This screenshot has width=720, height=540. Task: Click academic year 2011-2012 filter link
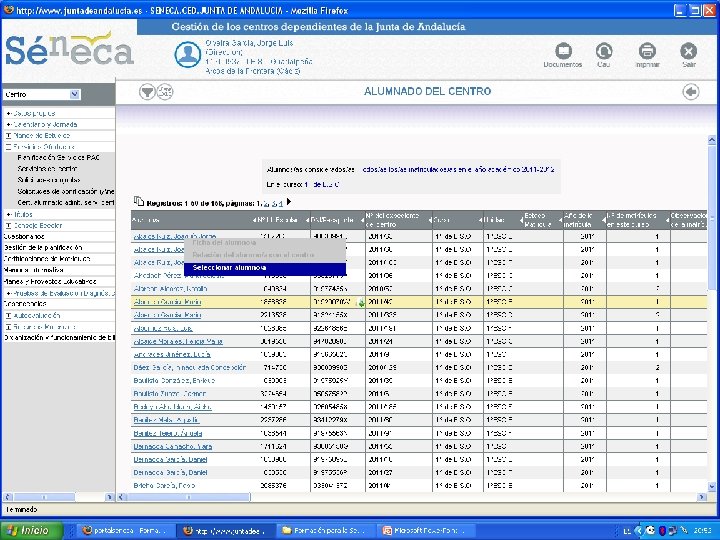(x=458, y=170)
